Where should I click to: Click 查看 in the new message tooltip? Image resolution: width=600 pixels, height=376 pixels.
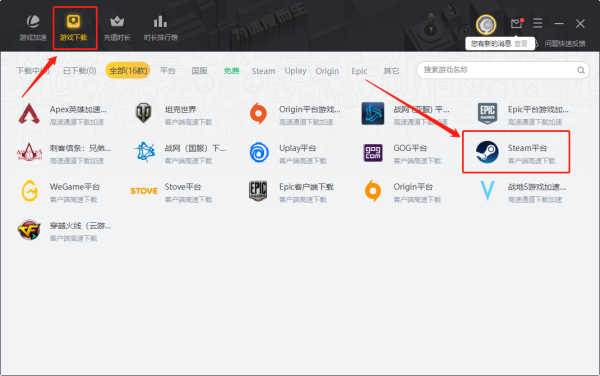521,44
